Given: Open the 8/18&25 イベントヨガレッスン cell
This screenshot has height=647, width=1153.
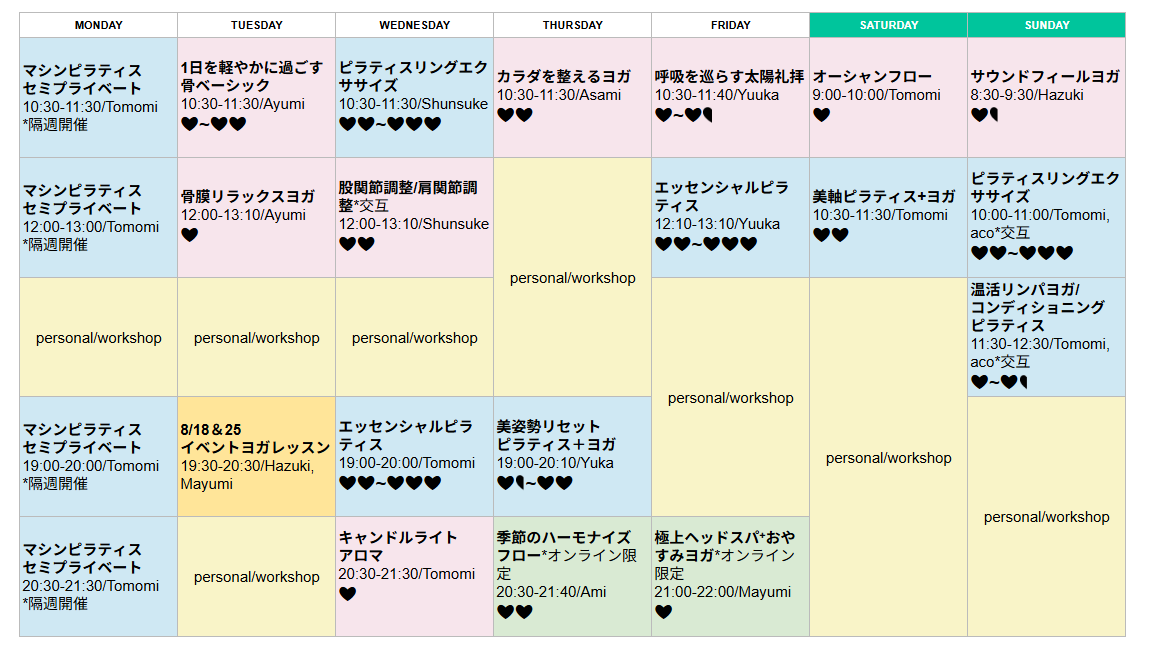Looking at the screenshot, I should 257,457.
